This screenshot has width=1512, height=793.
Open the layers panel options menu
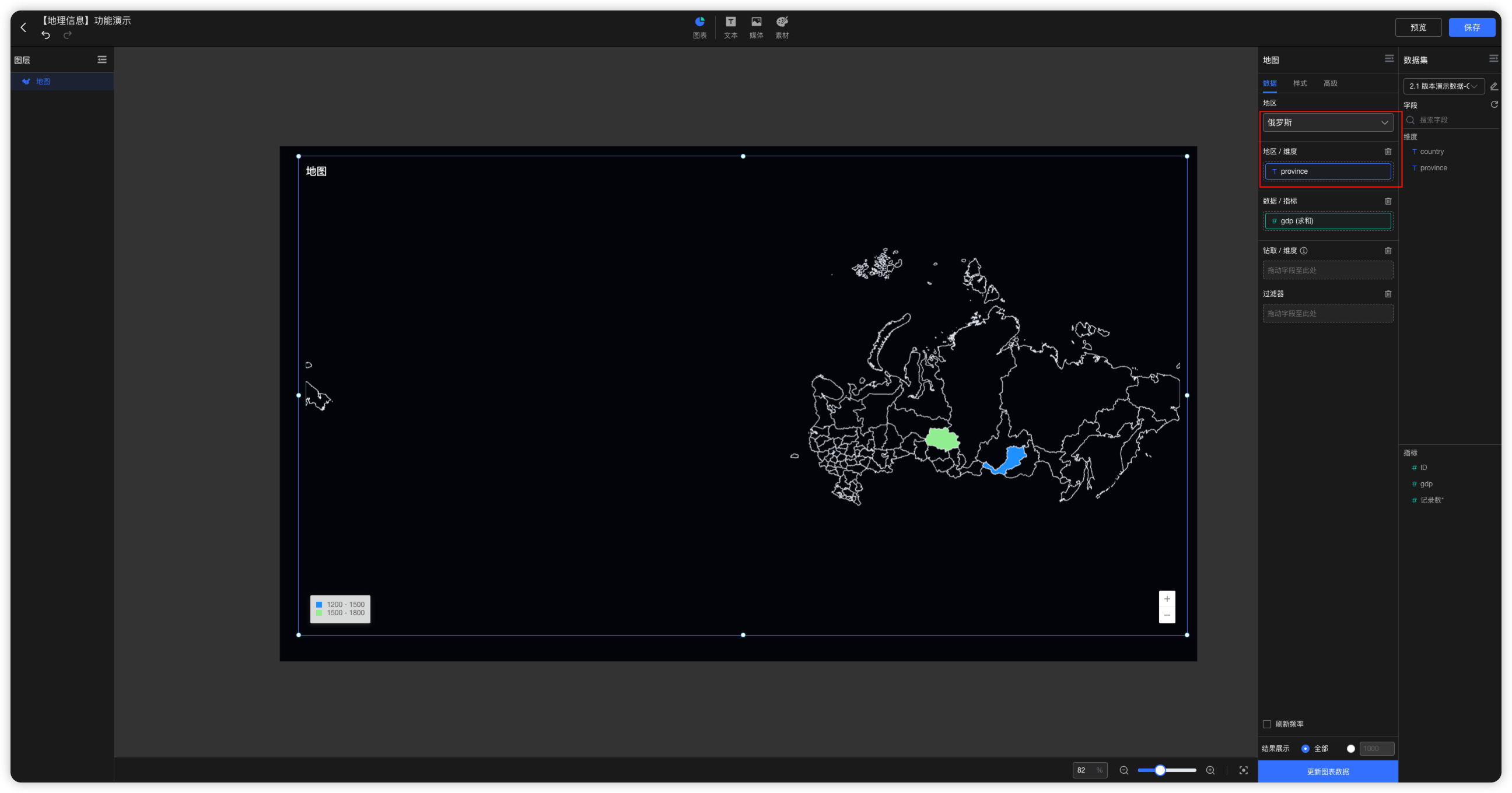pyautogui.click(x=102, y=59)
